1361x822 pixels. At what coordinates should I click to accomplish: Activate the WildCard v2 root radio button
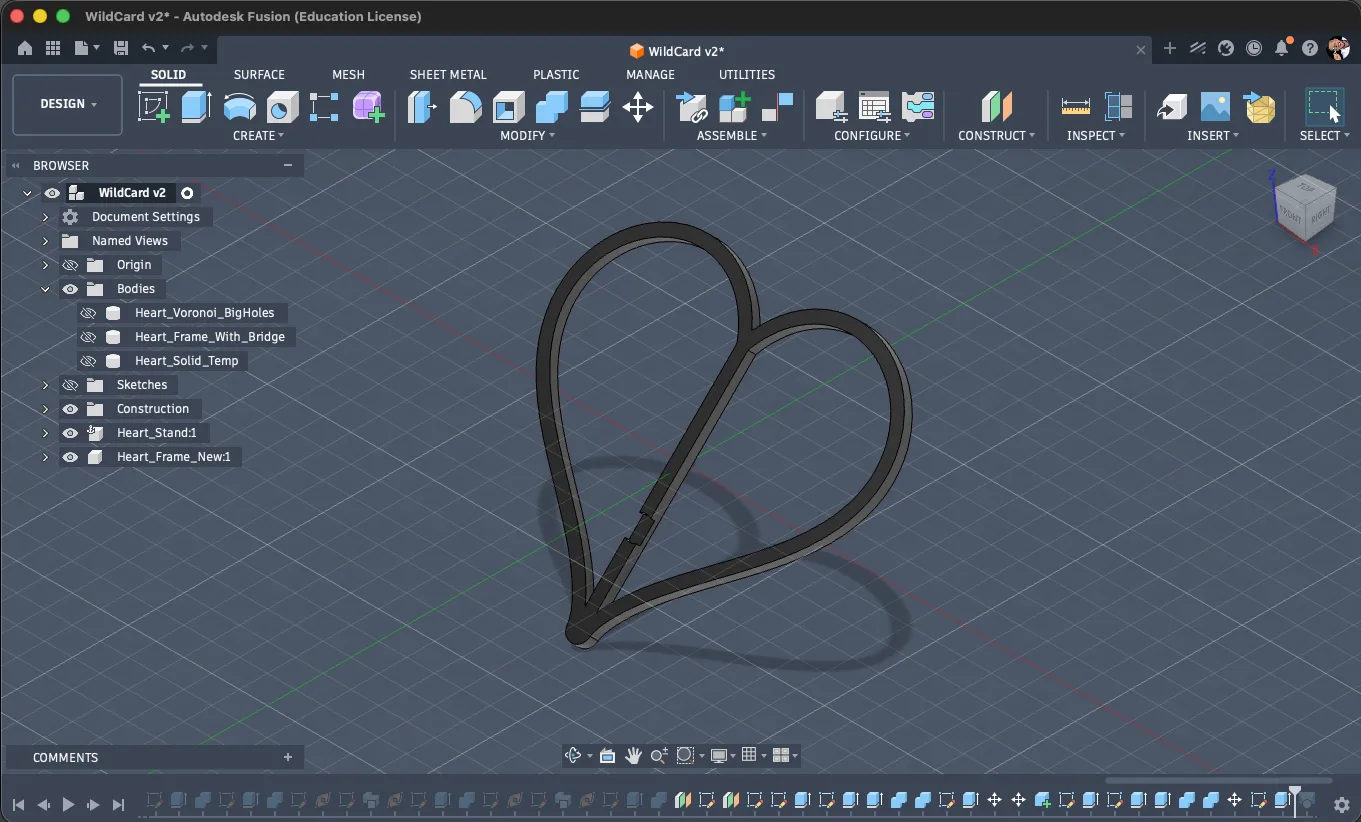click(x=187, y=193)
